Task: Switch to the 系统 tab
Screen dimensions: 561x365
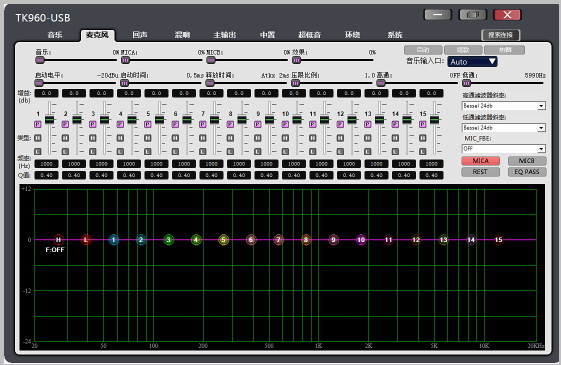Action: point(395,35)
